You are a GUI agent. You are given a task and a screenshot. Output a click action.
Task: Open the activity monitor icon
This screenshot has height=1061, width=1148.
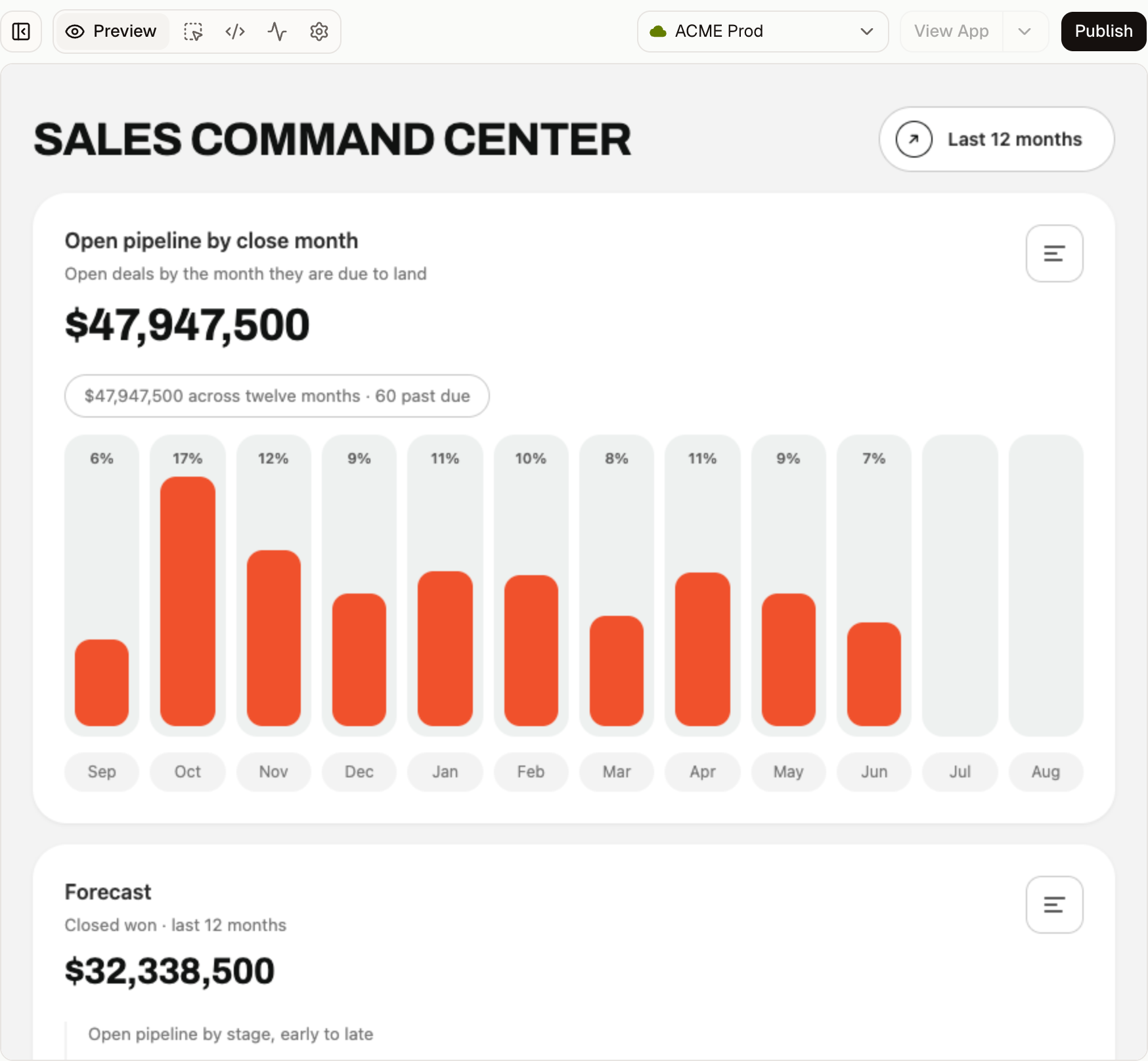click(x=277, y=32)
